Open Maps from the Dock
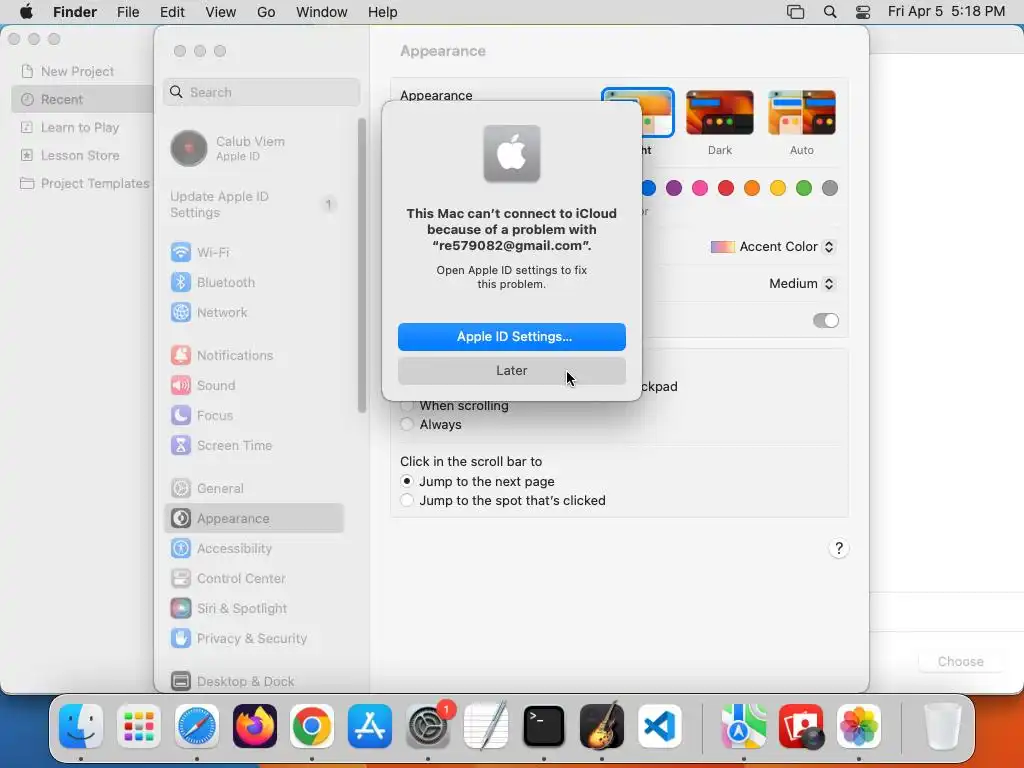The height and width of the screenshot is (768, 1024). pos(743,726)
